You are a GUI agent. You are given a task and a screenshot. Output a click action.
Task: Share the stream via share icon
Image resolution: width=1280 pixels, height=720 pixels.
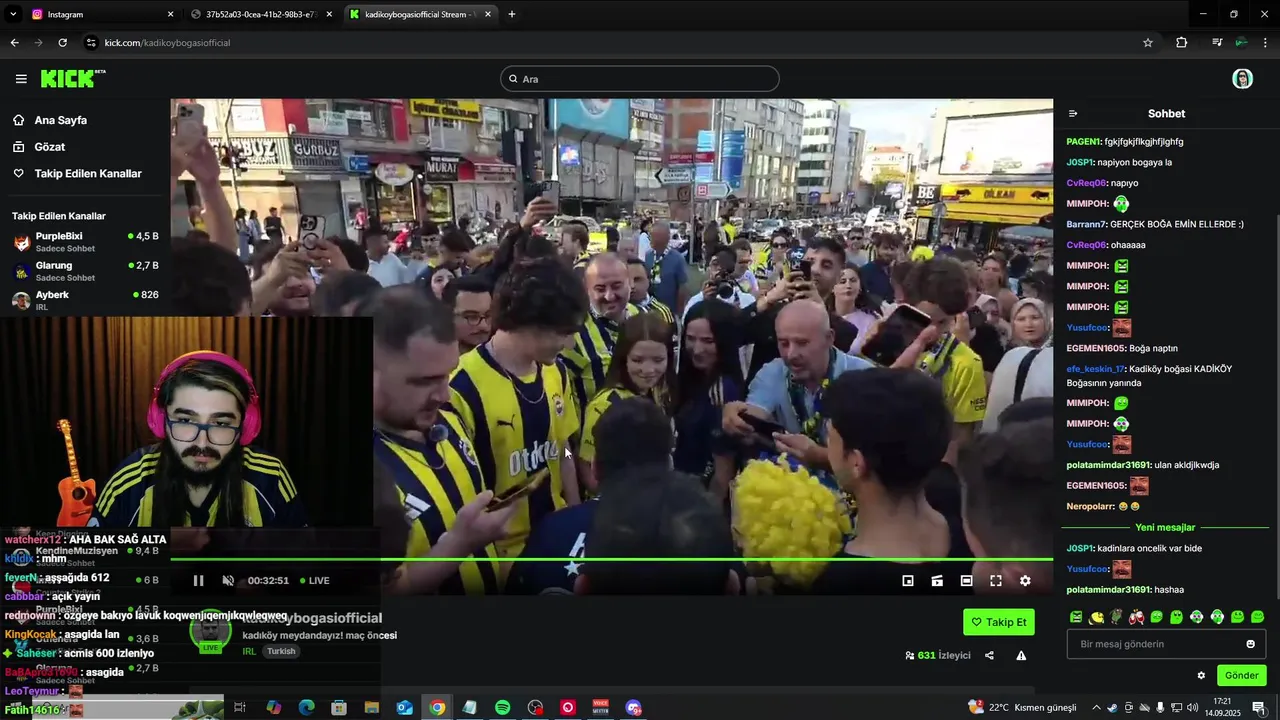coord(989,655)
